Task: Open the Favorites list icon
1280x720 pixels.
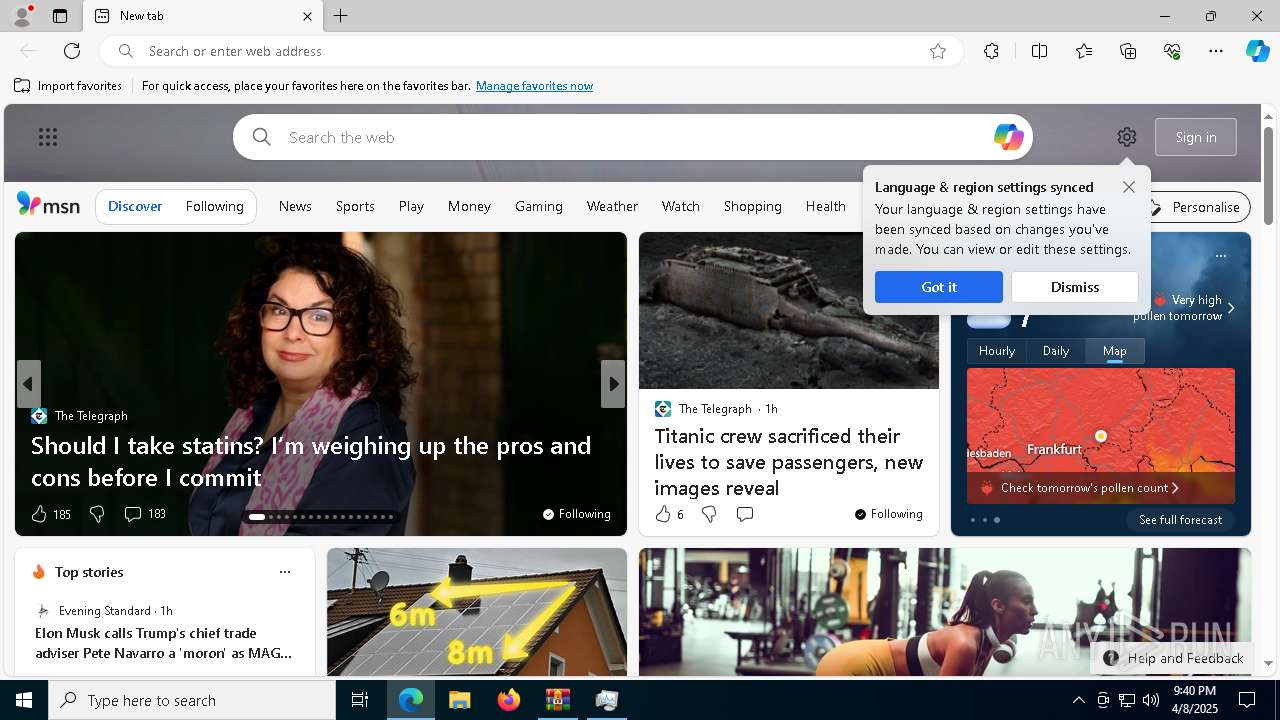Action: pos(1084,51)
